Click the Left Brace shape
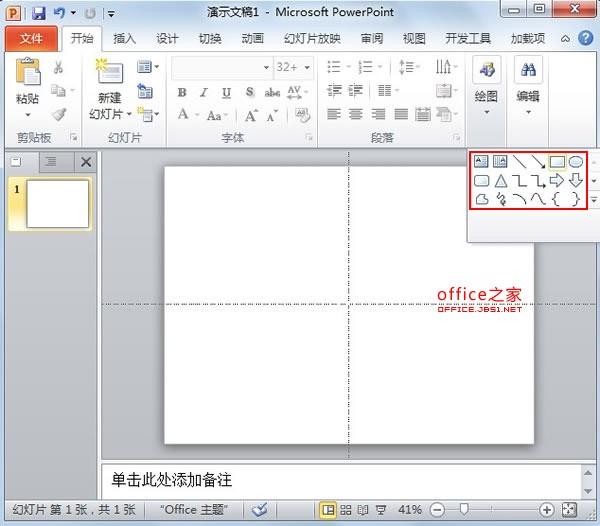The width and height of the screenshot is (600, 526). (x=557, y=199)
